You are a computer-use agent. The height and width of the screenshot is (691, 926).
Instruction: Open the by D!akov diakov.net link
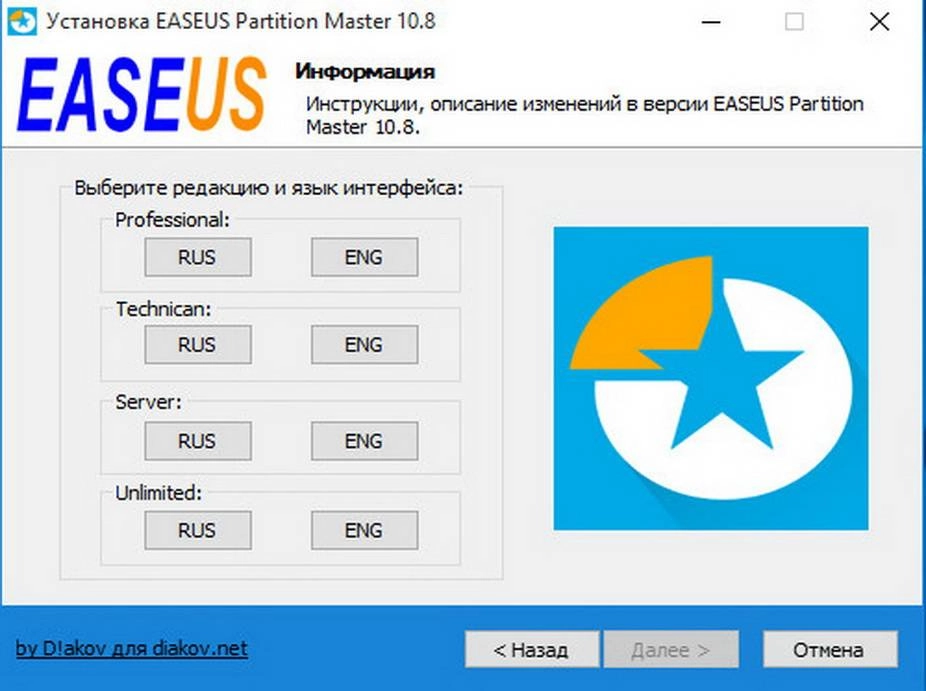point(132,648)
